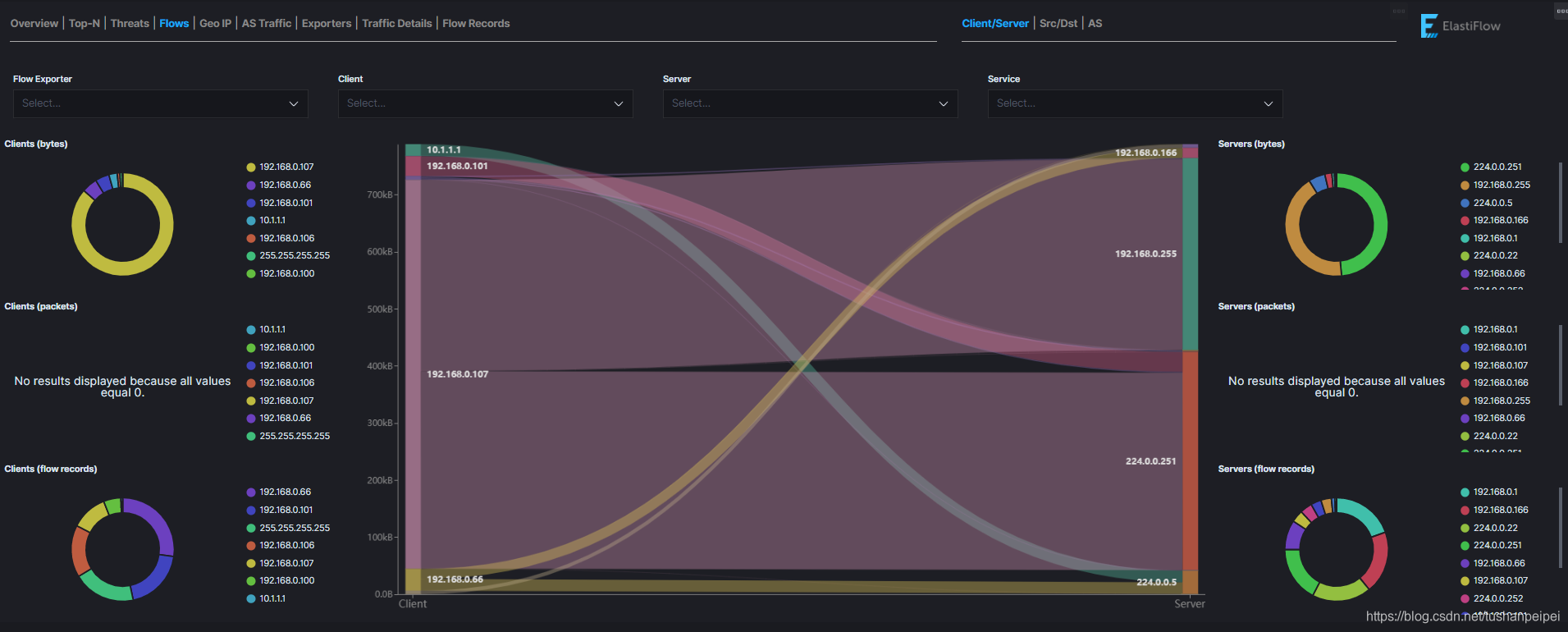This screenshot has height=632, width=1568.
Task: Select 192.168.0.101 in Clients (flow records) legend
Action: [280, 511]
